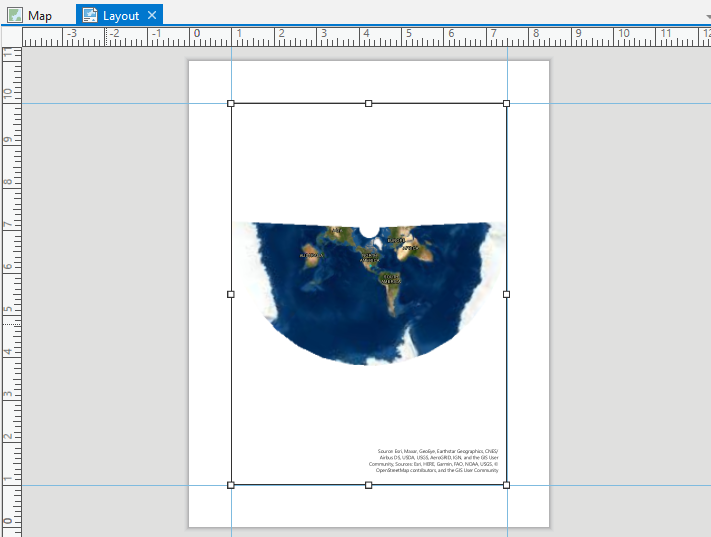Click the left-middle handle of map frame
This screenshot has height=537, width=711.
(x=231, y=294)
